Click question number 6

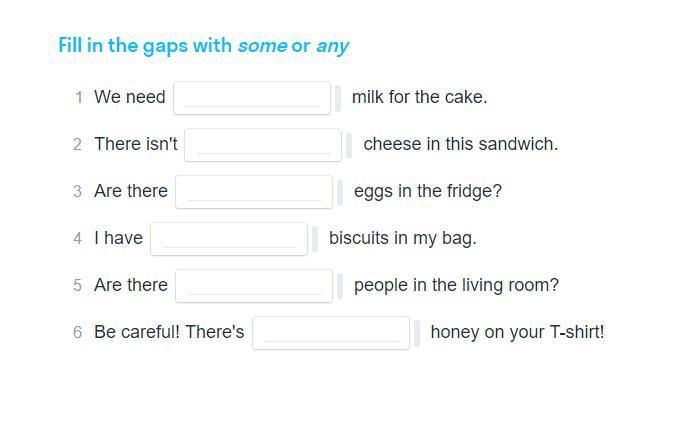click(x=77, y=333)
